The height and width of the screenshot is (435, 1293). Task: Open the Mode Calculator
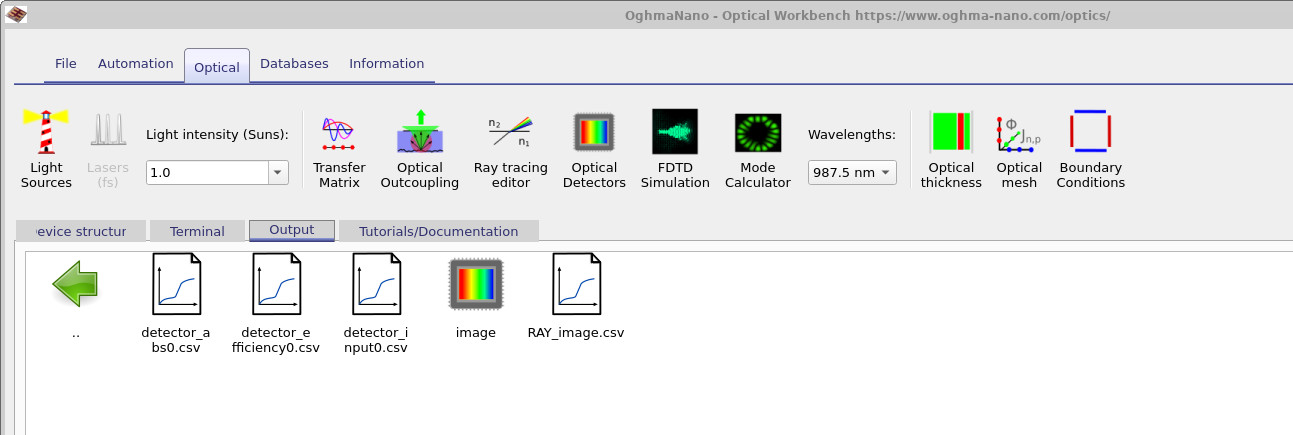tap(757, 148)
